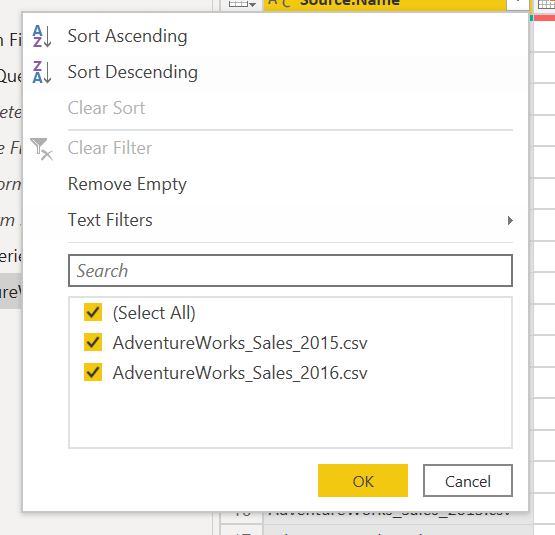Expand the Text Filters submenu arrow
The image size is (555, 535).
(x=510, y=221)
